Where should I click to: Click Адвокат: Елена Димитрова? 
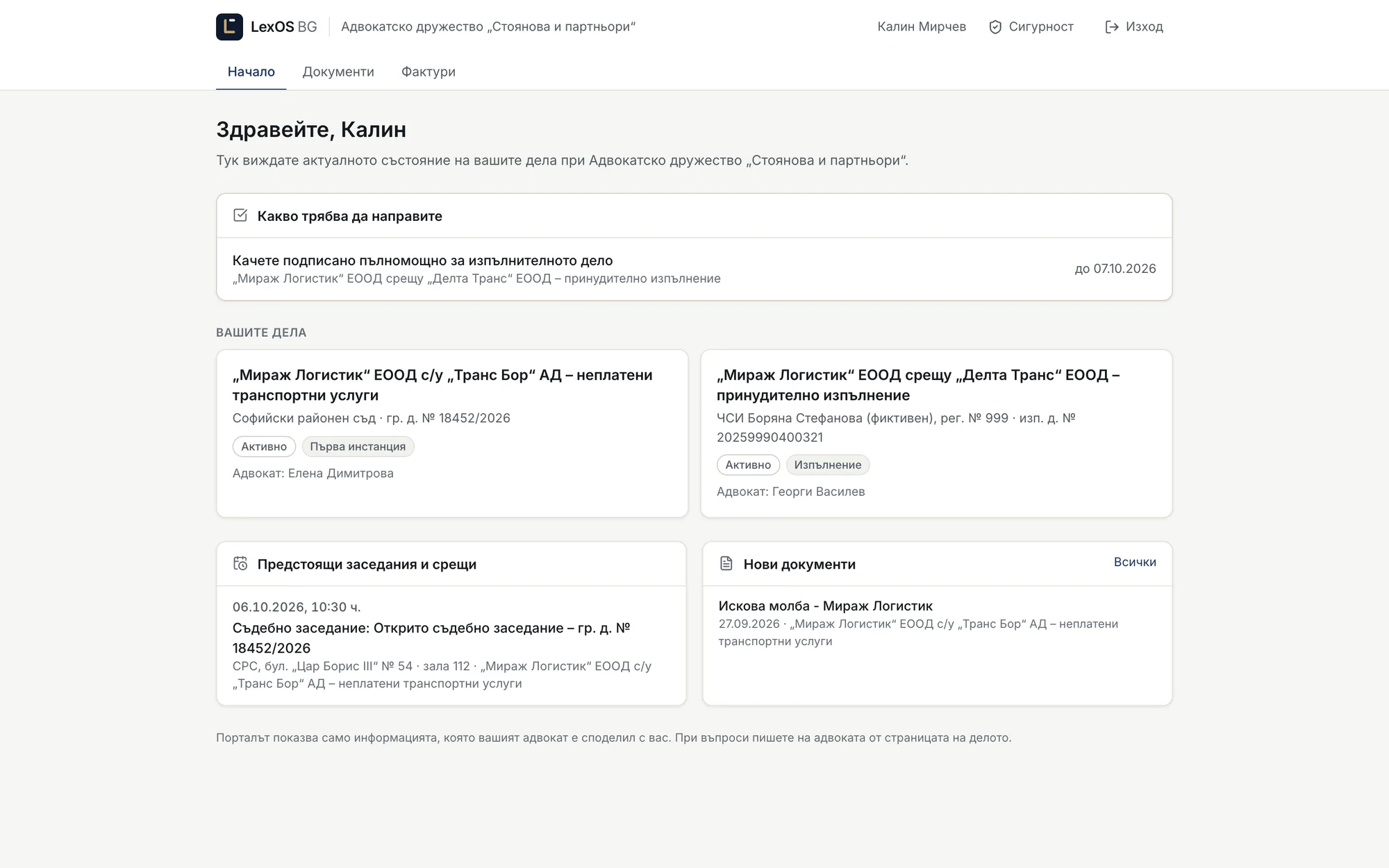click(313, 473)
